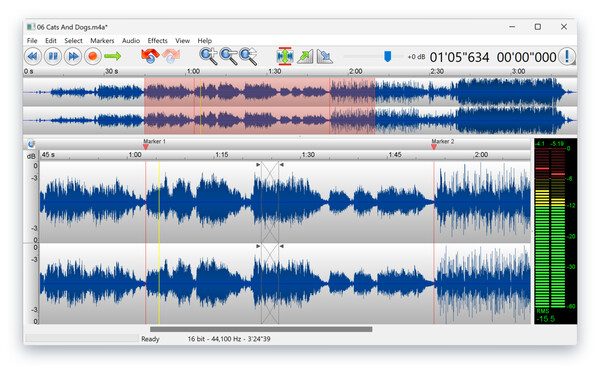The image size is (600, 375).
Task: Maximize the application window
Action: [538, 26]
